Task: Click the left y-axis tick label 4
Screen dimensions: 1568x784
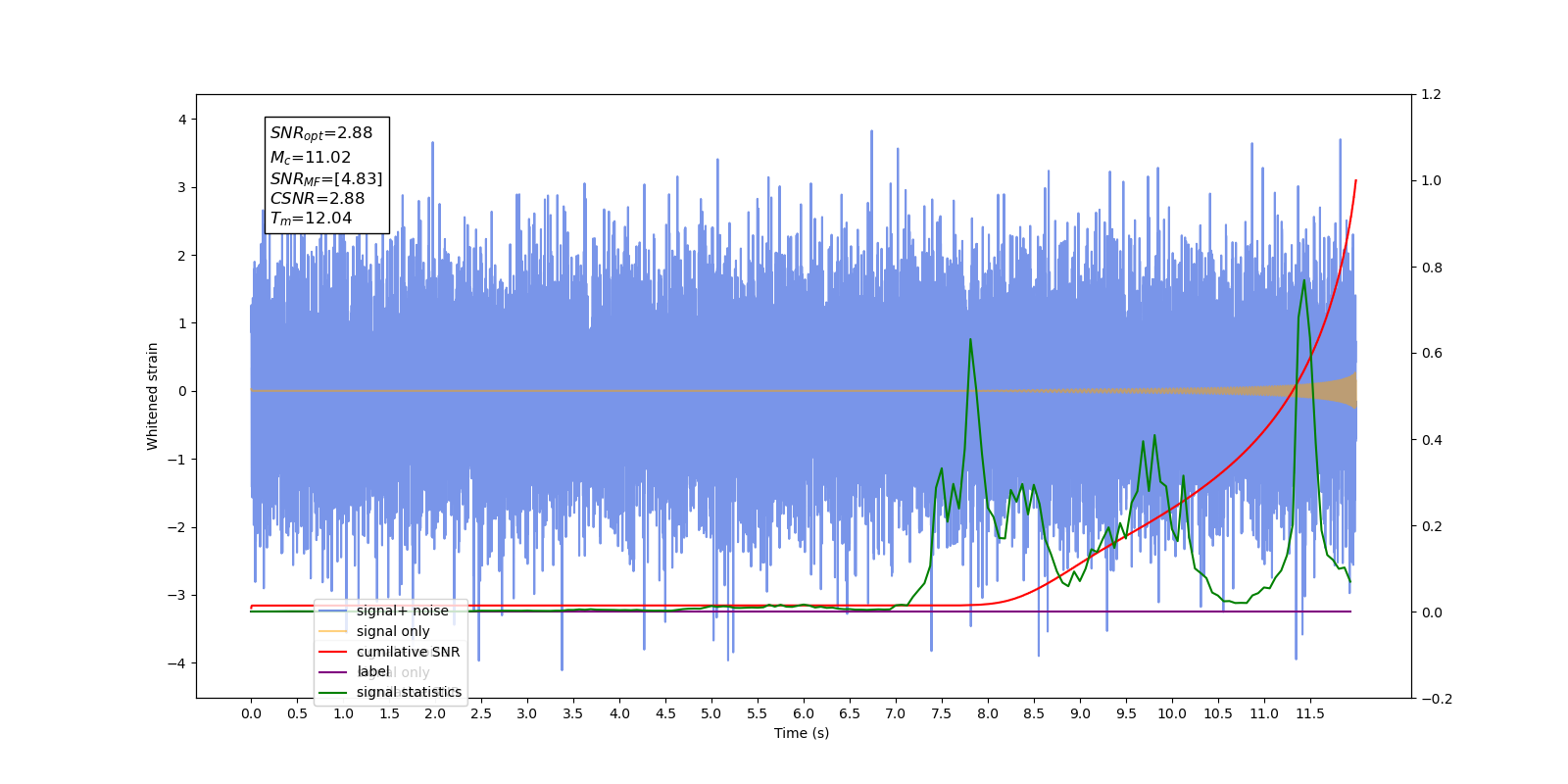Action: click(182, 120)
